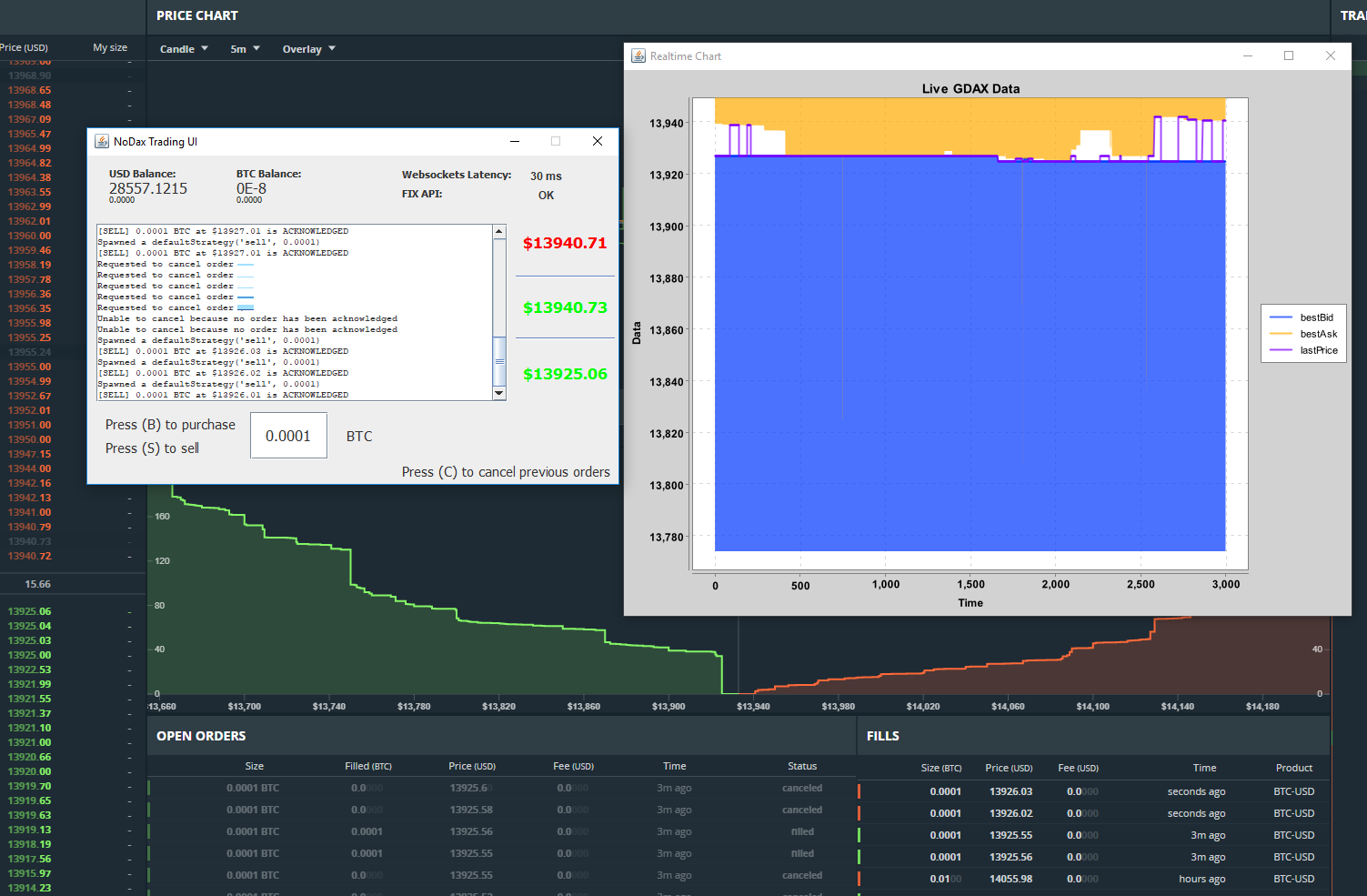The height and width of the screenshot is (896, 1367).
Task: Click the Press (B) to purchase label
Action: click(170, 425)
